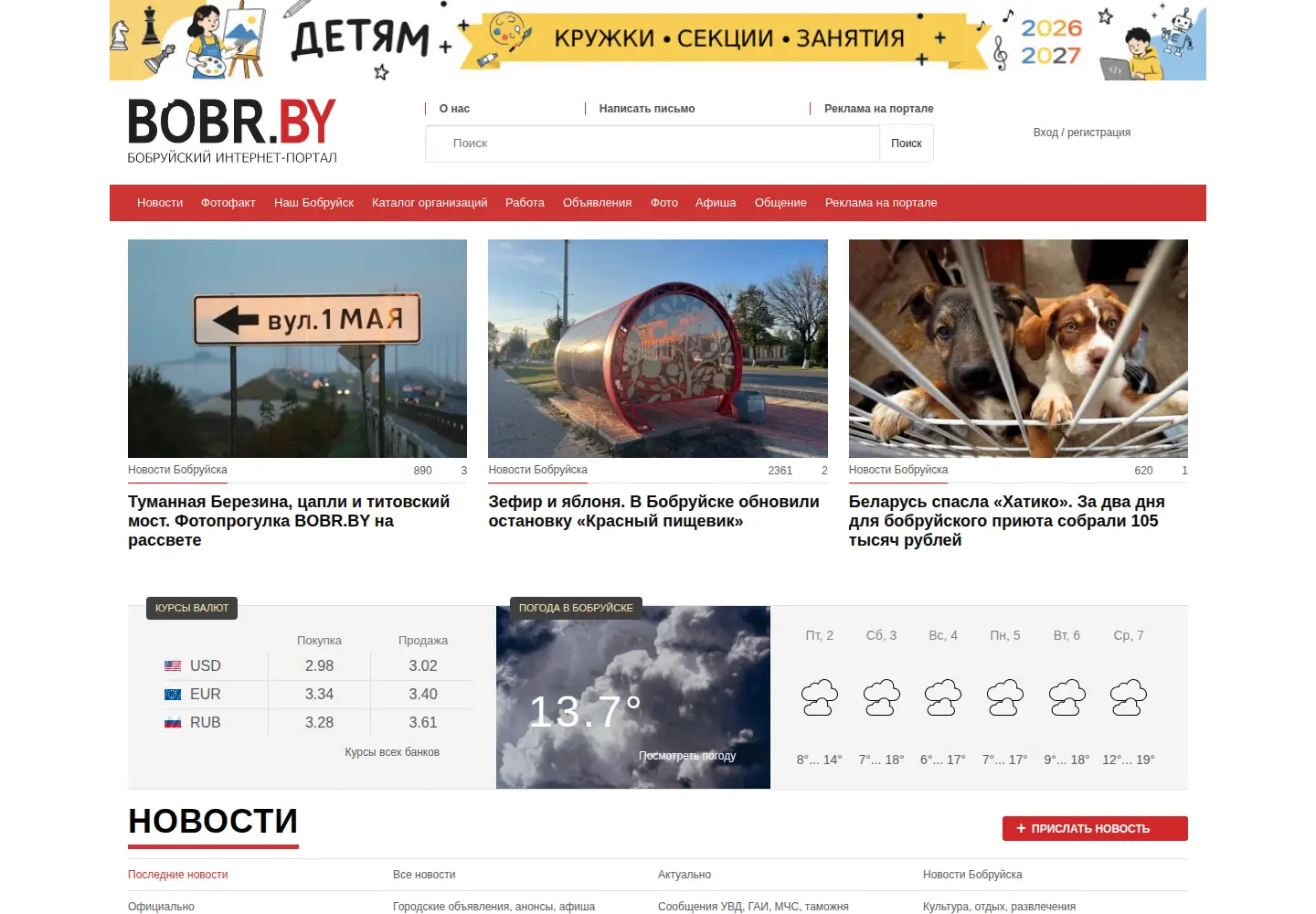Screen dimensions: 1316x914
Task: Select the Все новости tab
Action: pyautogui.click(x=424, y=875)
